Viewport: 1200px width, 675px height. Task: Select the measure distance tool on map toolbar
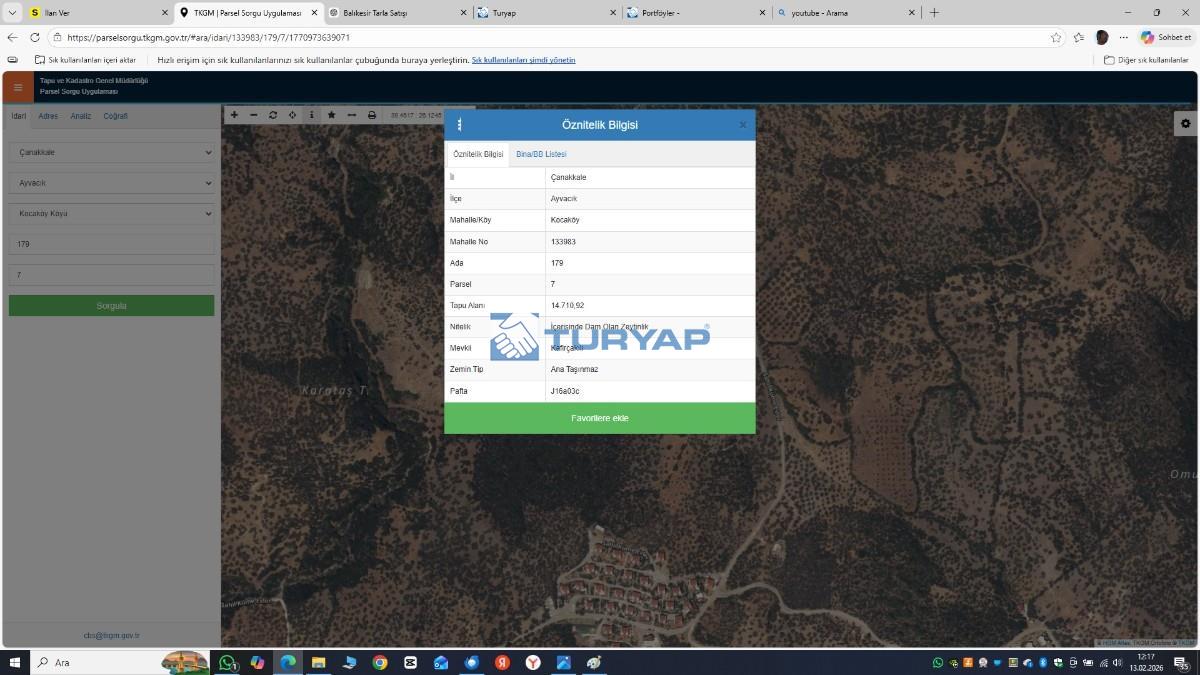pos(352,115)
